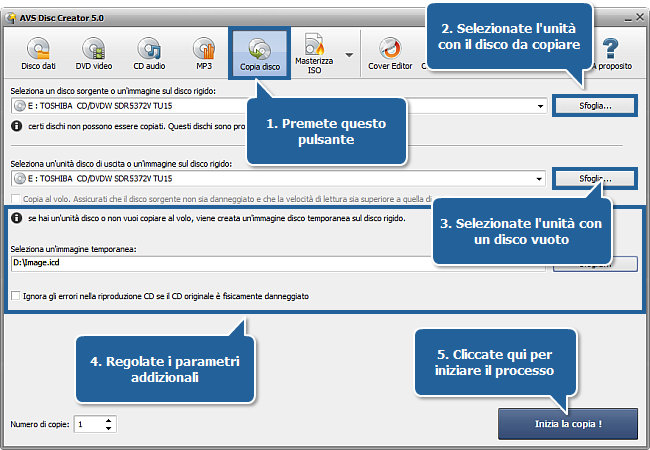The height and width of the screenshot is (450, 650).
Task: Click the info icon beside 'se hai un'unità'
Action: (17, 218)
